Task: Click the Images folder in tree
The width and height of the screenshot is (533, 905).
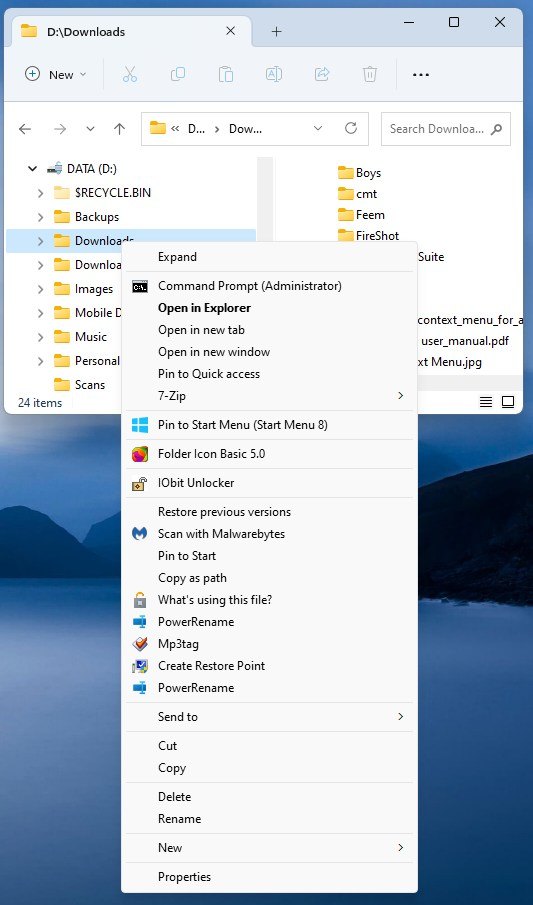Action: point(83,289)
